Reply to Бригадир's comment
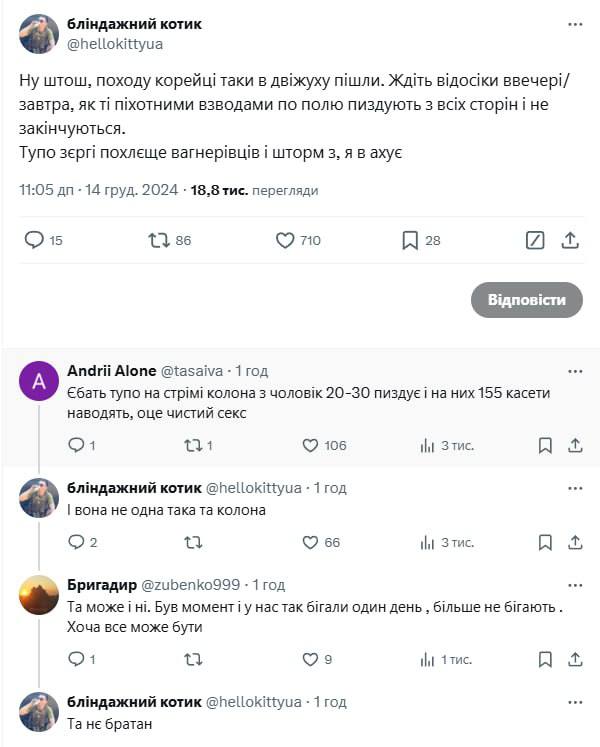Viewport: 600px width, 747px height. tap(77, 659)
